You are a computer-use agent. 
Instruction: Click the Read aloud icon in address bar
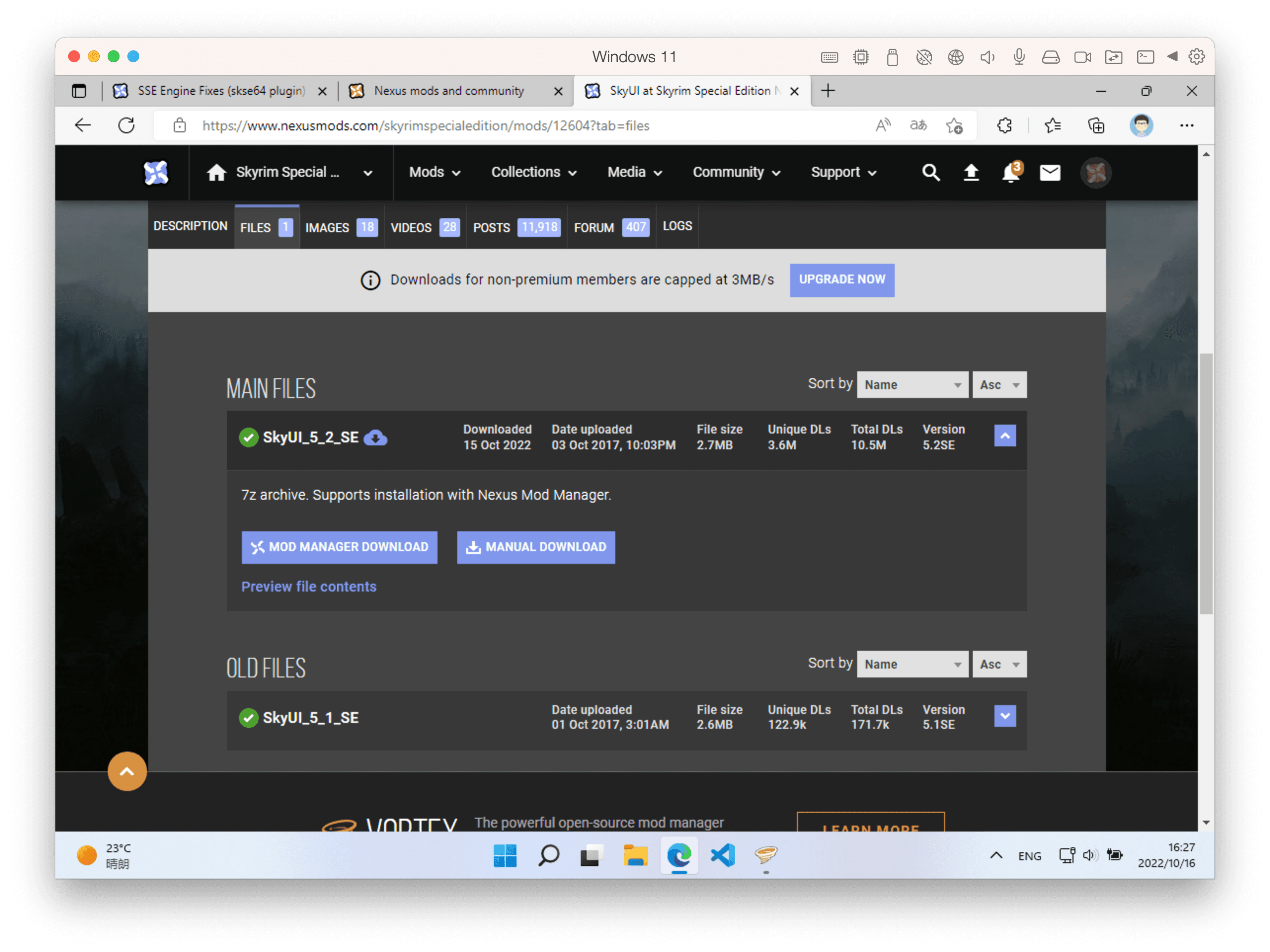click(x=883, y=125)
